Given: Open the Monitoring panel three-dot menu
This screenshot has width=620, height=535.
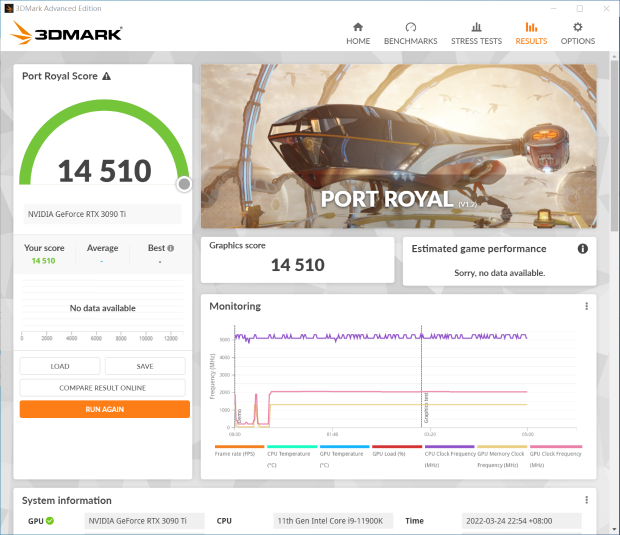Looking at the screenshot, I should [586, 306].
